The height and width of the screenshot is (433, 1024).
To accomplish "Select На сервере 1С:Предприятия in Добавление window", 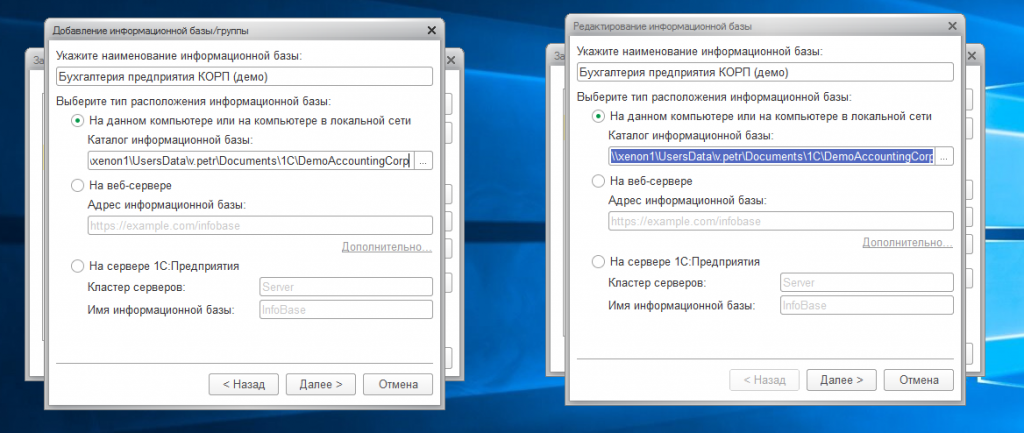I will (78, 266).
